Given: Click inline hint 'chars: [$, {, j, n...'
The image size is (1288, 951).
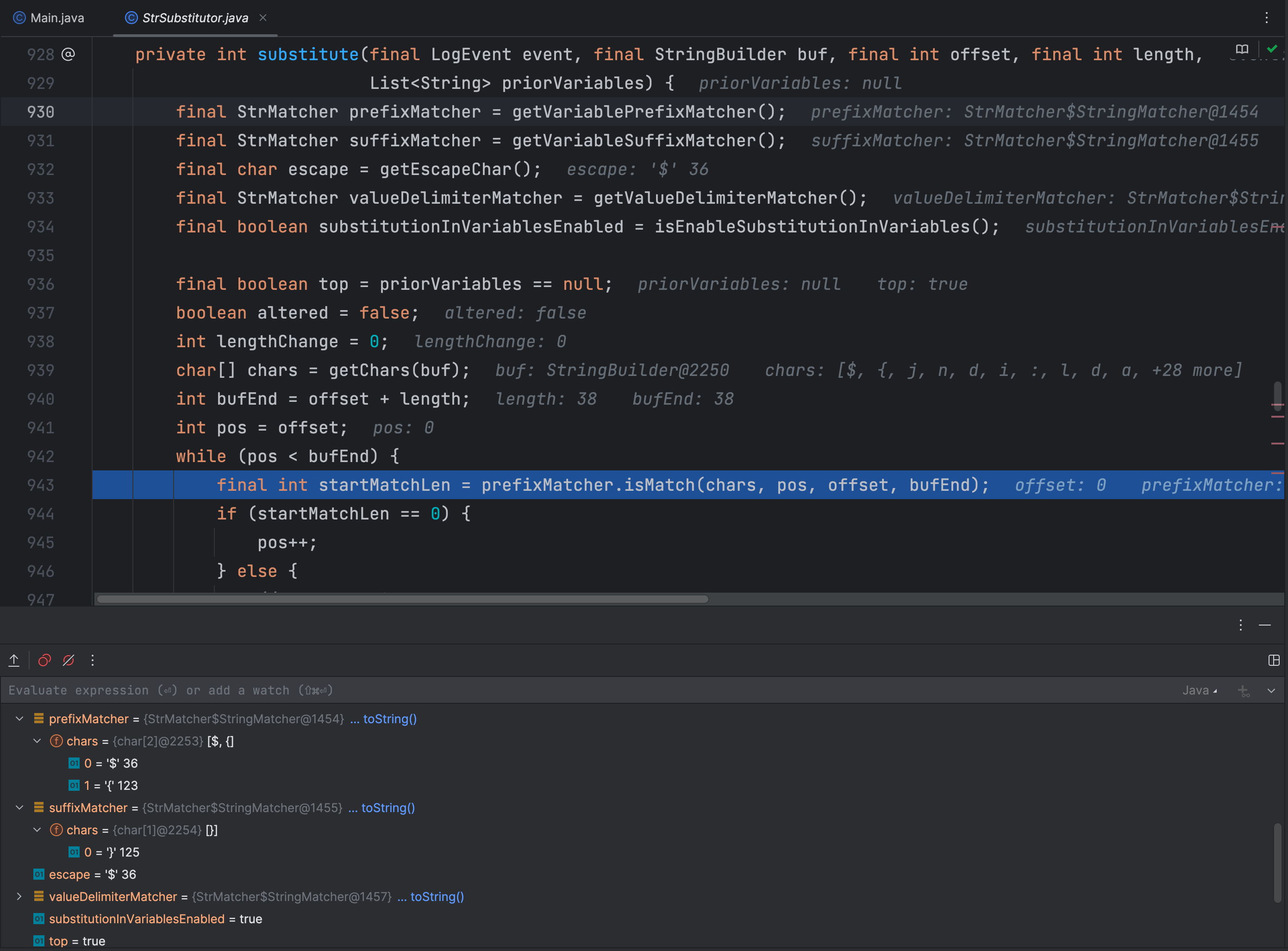Looking at the screenshot, I should click(x=1004, y=370).
